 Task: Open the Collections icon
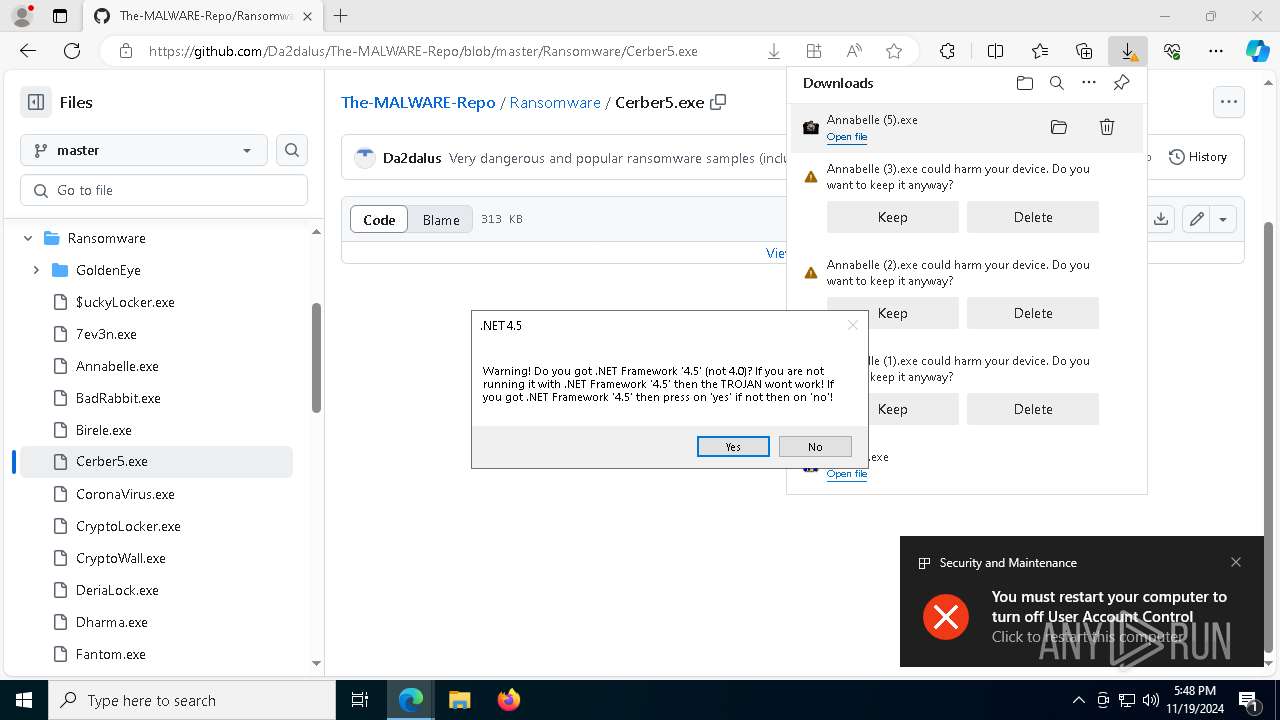(1084, 51)
